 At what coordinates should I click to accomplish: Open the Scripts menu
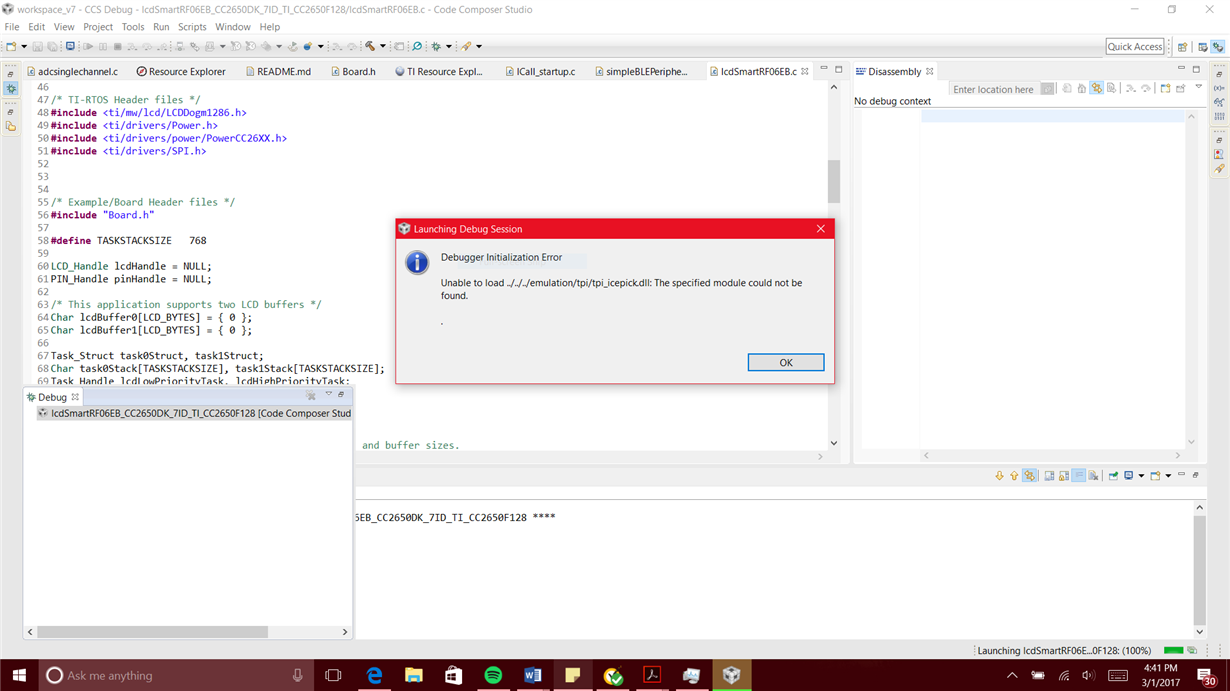tap(192, 27)
